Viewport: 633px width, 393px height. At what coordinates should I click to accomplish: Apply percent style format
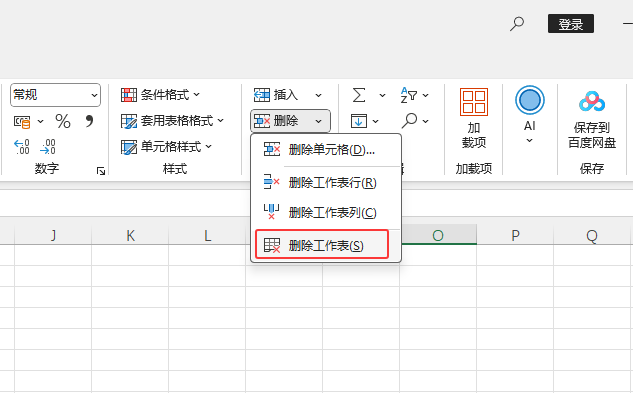63,121
